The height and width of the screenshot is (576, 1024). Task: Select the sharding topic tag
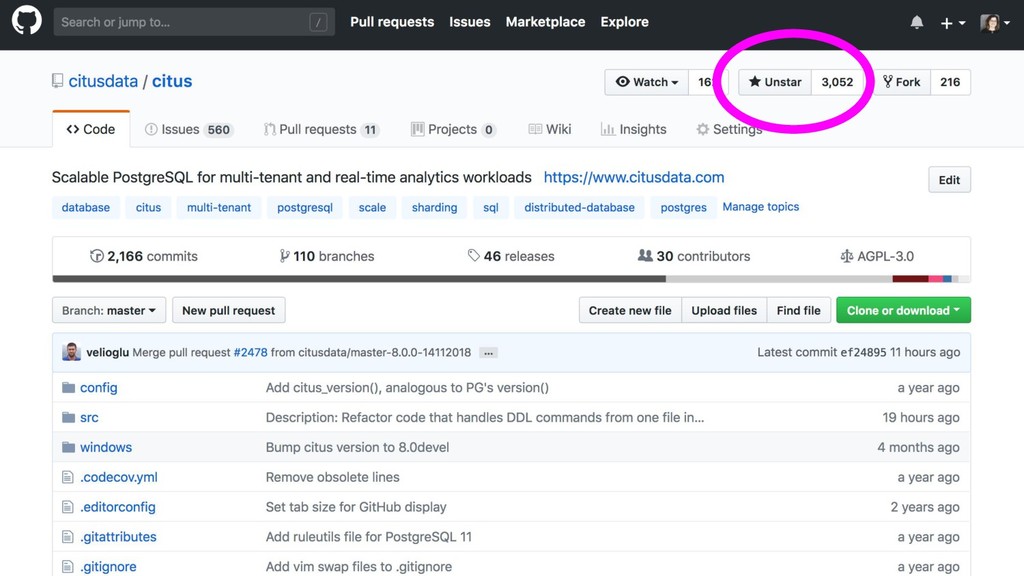coord(434,208)
